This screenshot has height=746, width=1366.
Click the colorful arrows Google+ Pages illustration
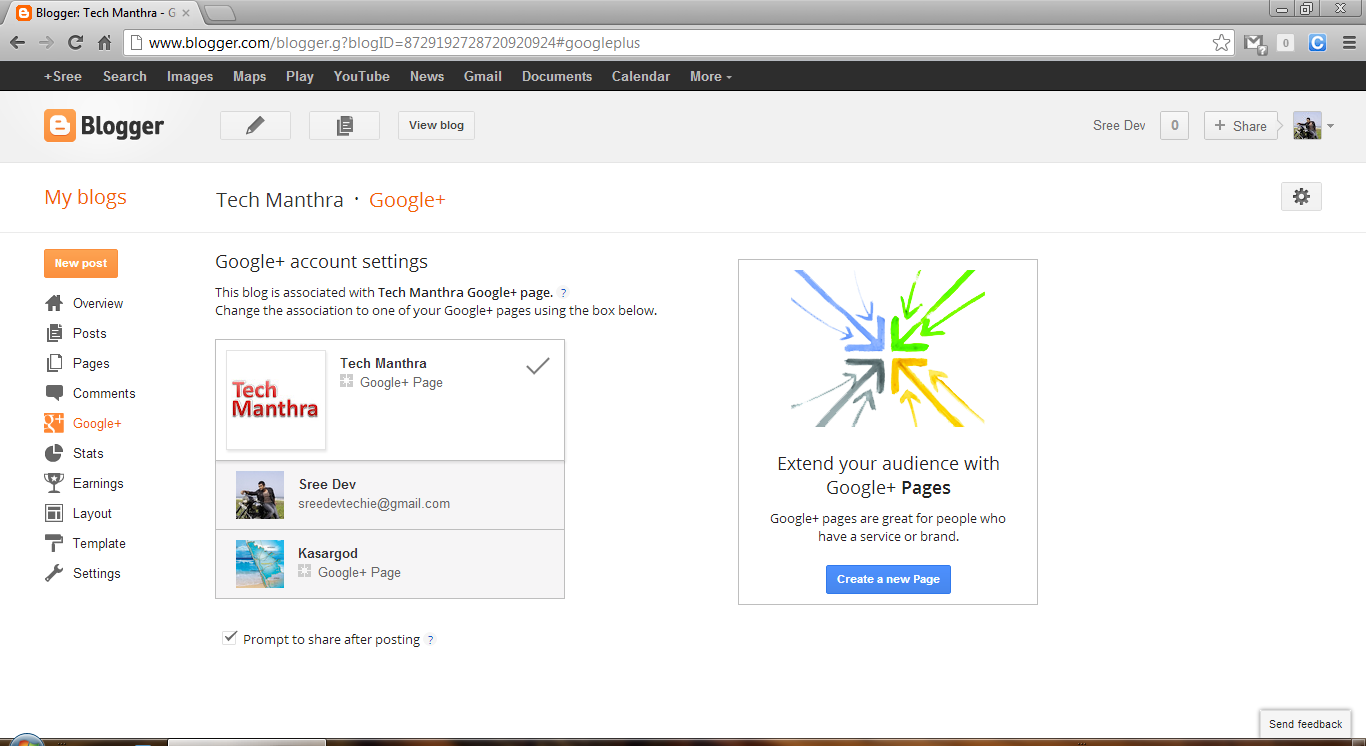[888, 347]
